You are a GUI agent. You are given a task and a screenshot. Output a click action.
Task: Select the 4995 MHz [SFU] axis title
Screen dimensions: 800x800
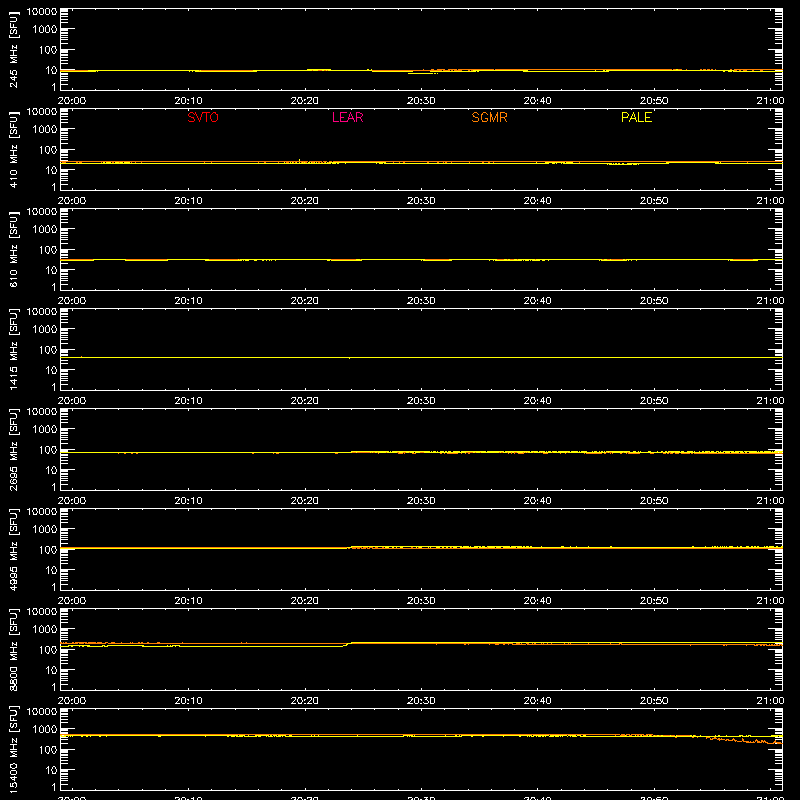14,549
